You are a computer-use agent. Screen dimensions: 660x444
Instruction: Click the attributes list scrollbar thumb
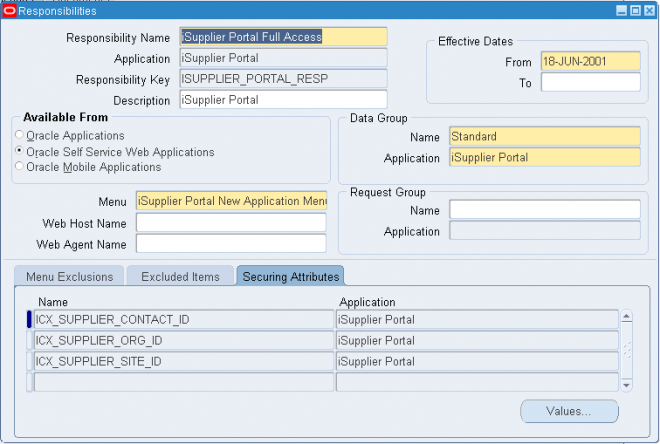(626, 350)
